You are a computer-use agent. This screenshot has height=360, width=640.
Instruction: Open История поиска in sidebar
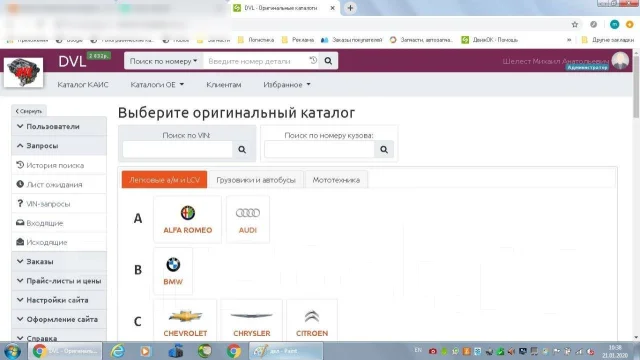coord(59,165)
